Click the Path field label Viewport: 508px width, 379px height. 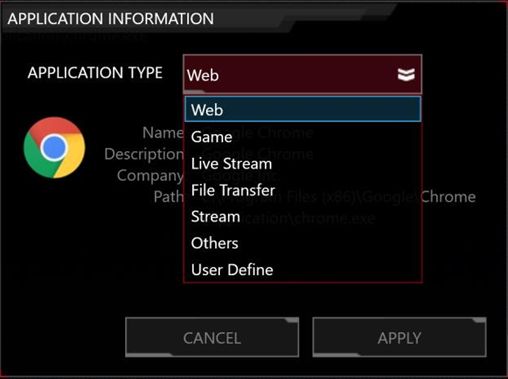click(x=168, y=197)
